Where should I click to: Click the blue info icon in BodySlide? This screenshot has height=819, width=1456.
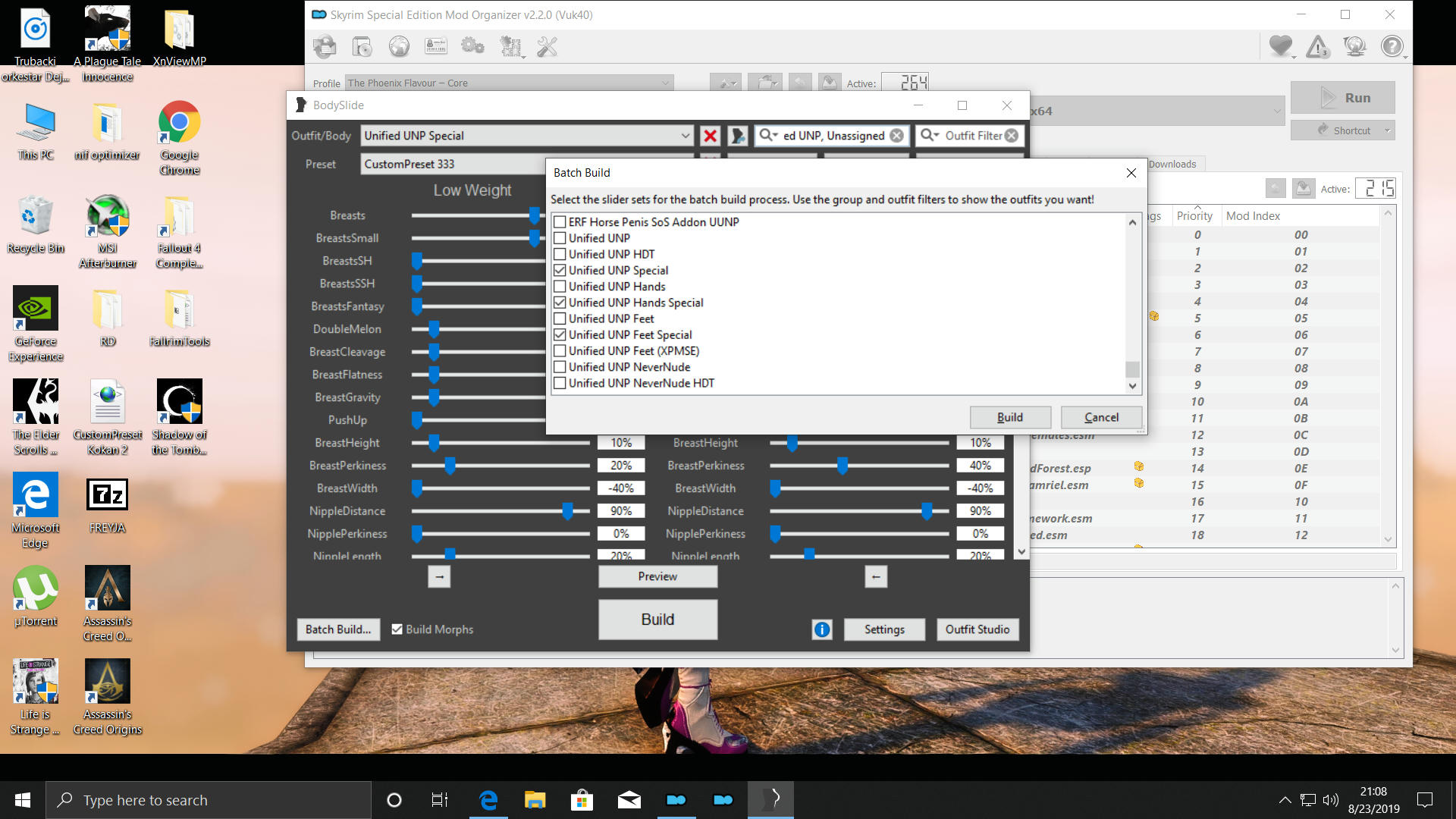pos(822,629)
